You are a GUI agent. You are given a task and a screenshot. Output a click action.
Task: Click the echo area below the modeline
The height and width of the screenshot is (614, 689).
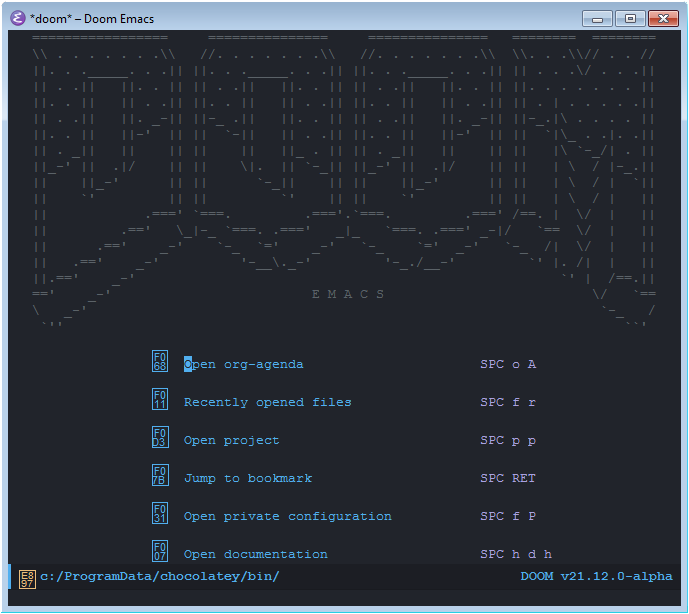coord(344,598)
